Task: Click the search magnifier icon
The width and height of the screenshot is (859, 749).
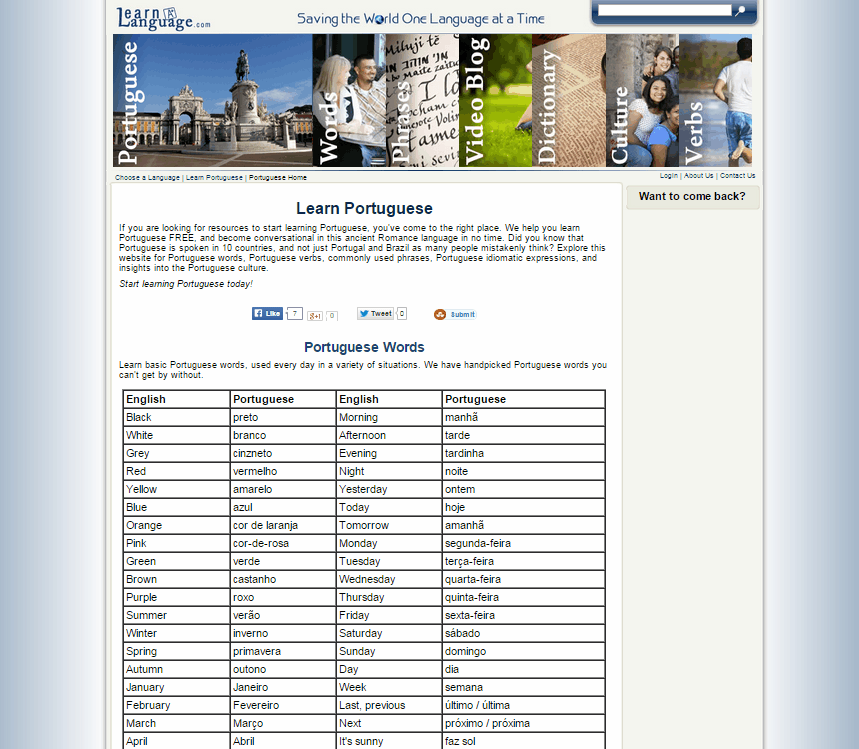Action: click(x=740, y=10)
